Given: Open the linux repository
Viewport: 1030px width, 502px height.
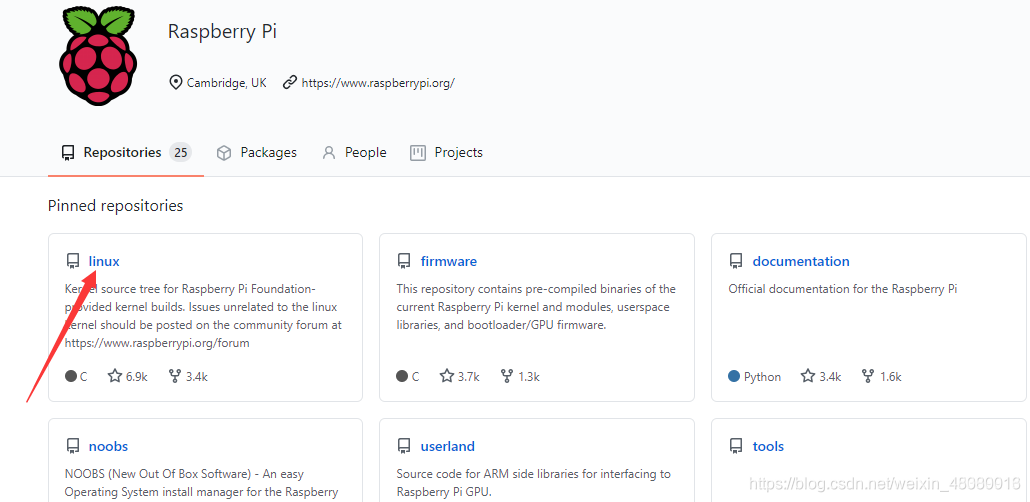Looking at the screenshot, I should pyautogui.click(x=104, y=262).
